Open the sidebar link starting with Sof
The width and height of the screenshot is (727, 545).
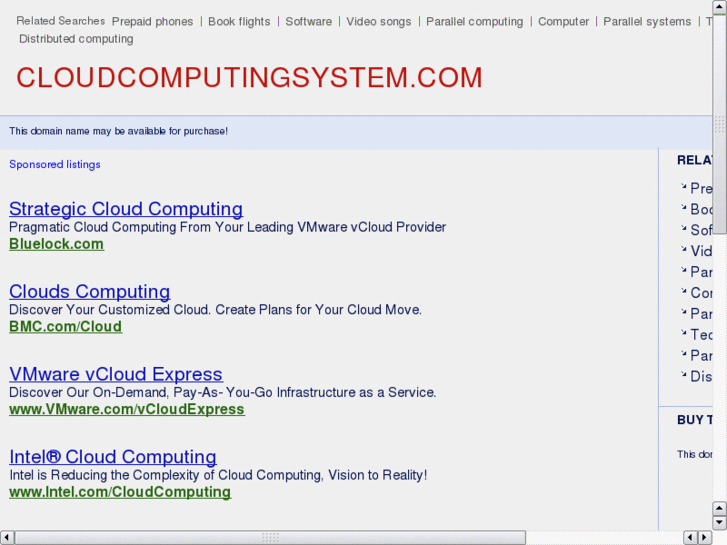[701, 230]
